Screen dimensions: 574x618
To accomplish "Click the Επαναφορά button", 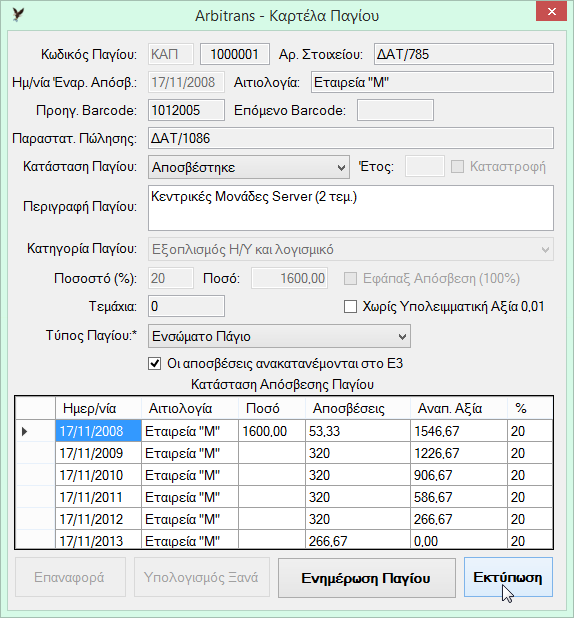I will [x=70, y=577].
